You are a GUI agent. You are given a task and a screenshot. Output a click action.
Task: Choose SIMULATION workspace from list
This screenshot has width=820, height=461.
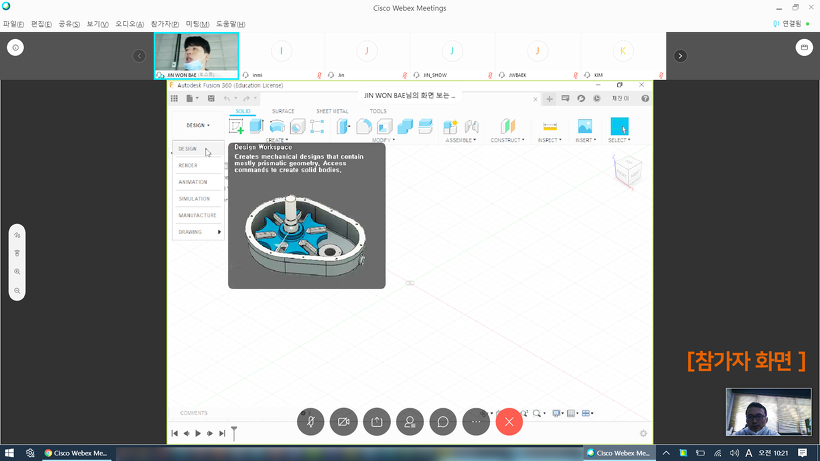(x=198, y=199)
